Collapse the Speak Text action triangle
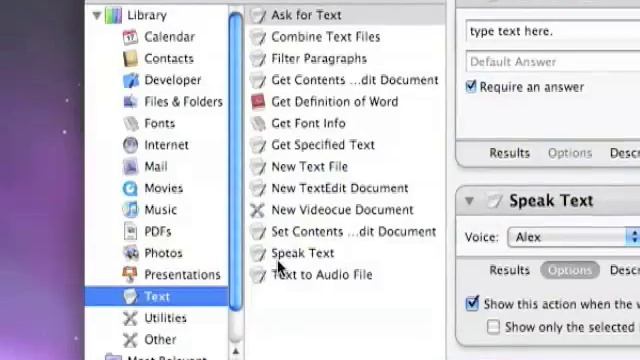Image resolution: width=640 pixels, height=360 pixels. tap(469, 200)
